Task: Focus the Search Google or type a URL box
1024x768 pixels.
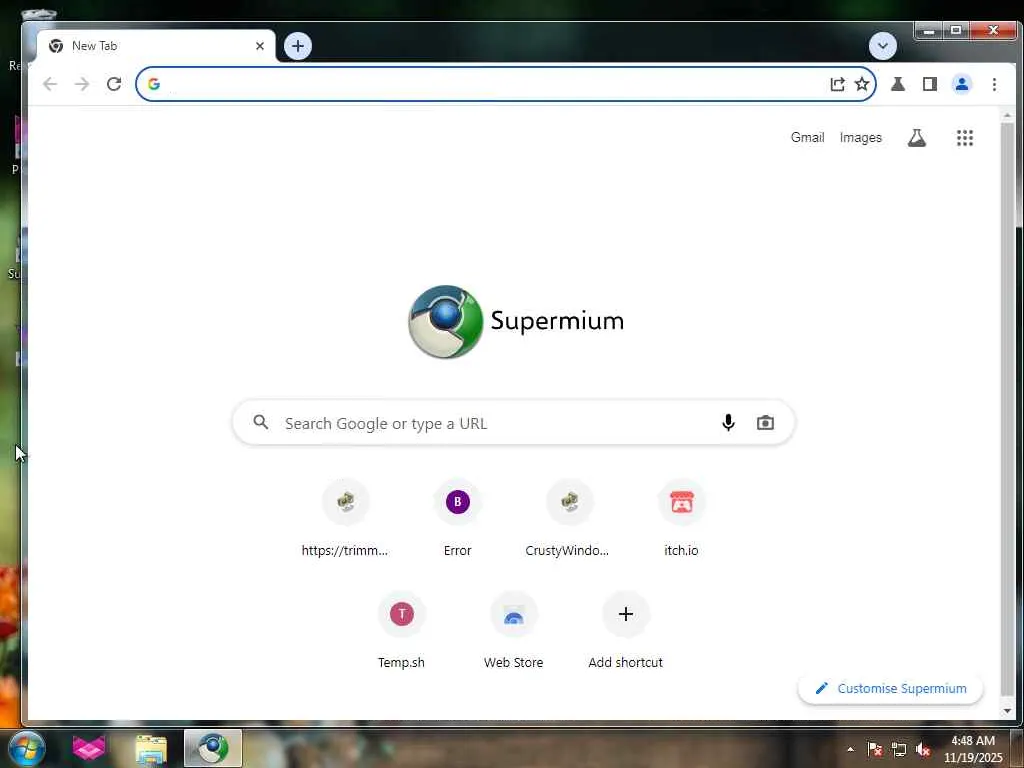Action: pyautogui.click(x=513, y=423)
